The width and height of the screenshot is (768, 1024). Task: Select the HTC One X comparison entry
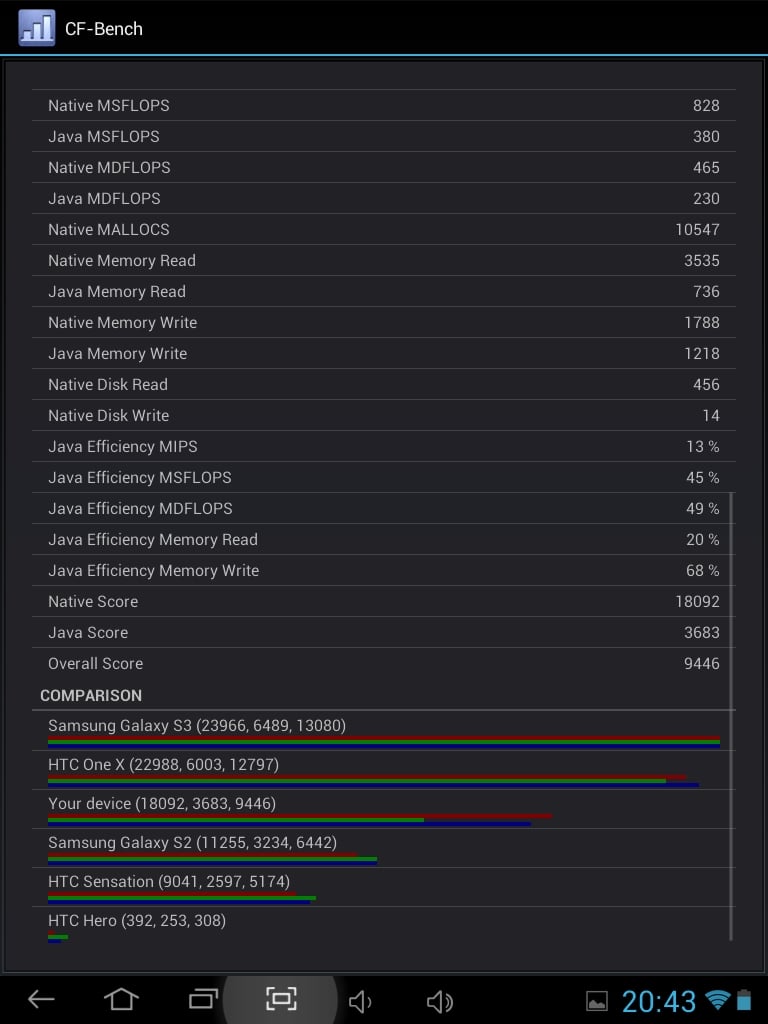[x=384, y=770]
